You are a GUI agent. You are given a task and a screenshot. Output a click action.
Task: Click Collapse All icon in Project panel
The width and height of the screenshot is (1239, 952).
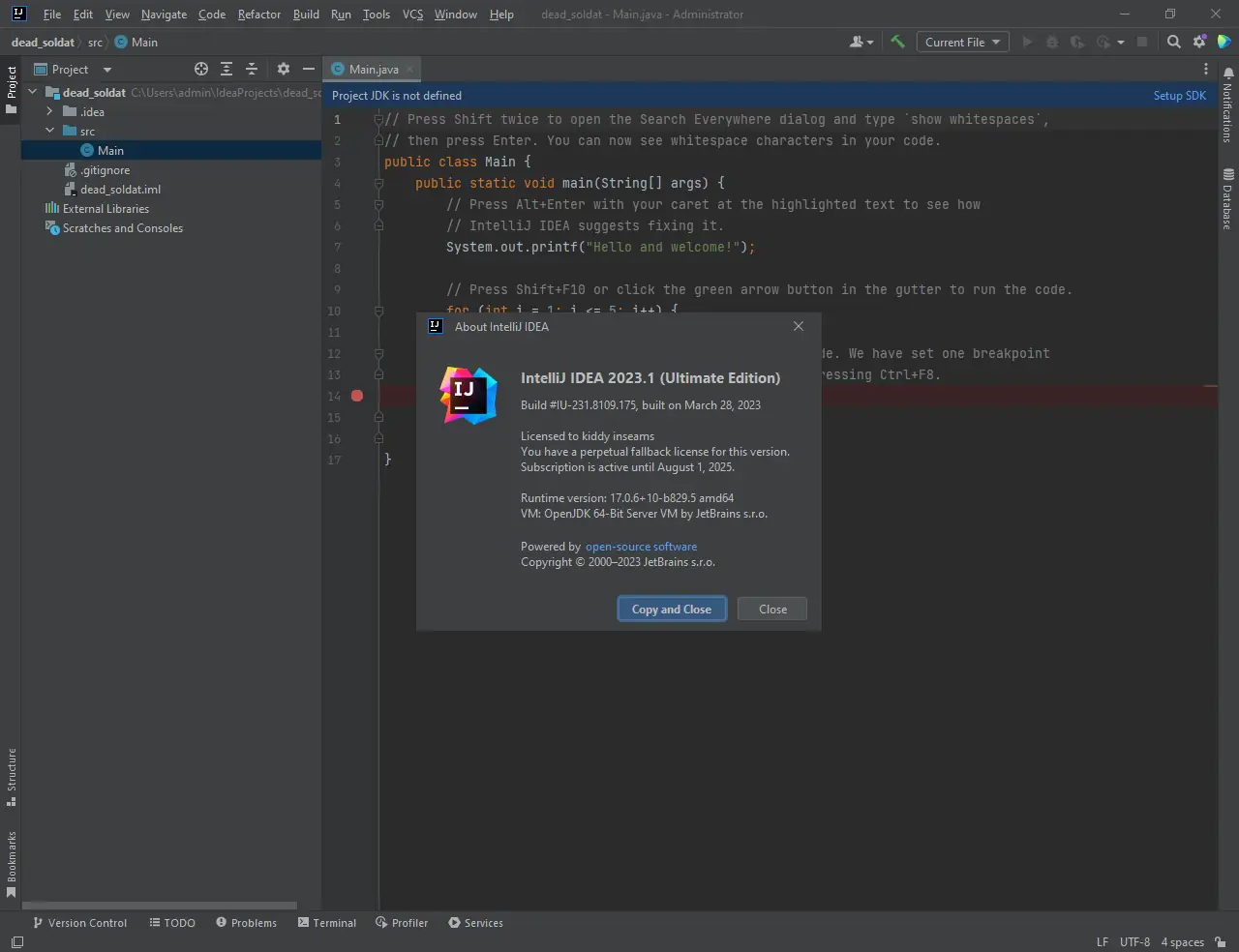[x=252, y=69]
